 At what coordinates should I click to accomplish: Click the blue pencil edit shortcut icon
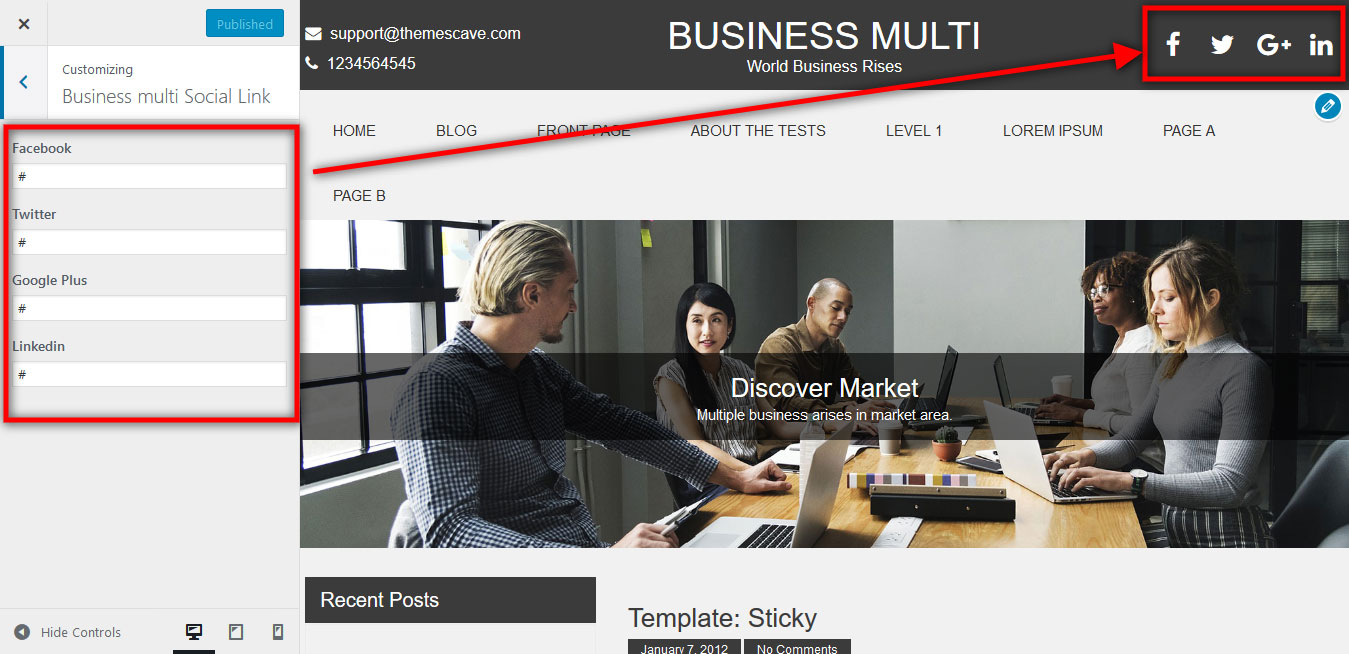click(x=1327, y=105)
